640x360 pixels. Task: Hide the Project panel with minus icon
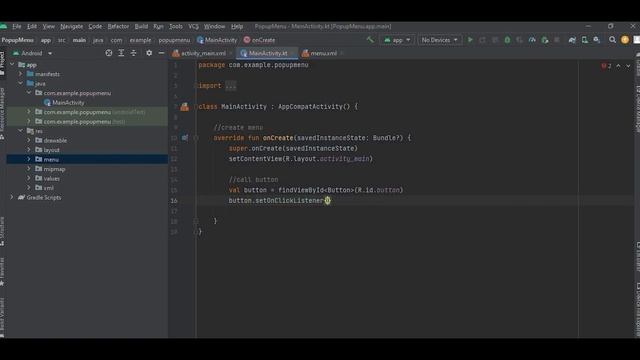161,53
